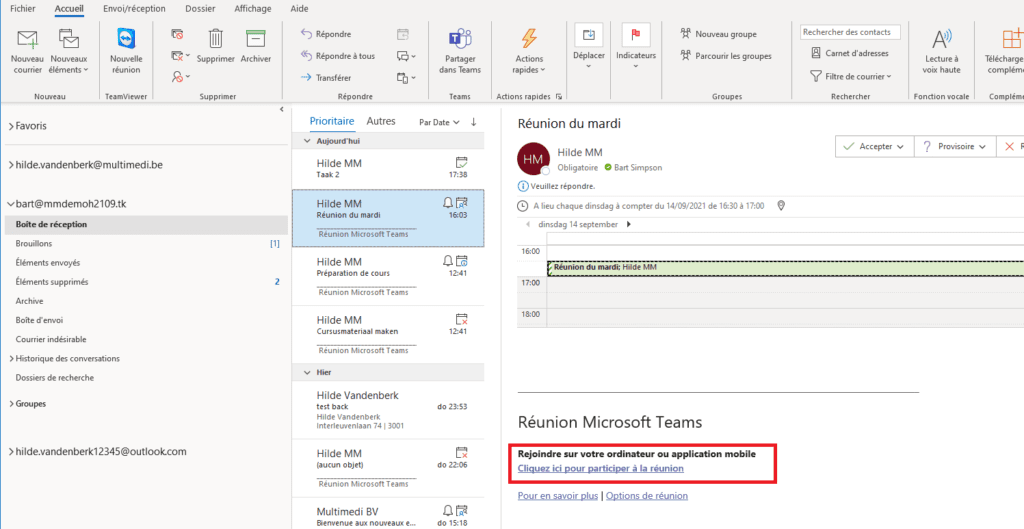Open the Fichier menu
The height and width of the screenshot is (529, 1024).
pos(23,9)
